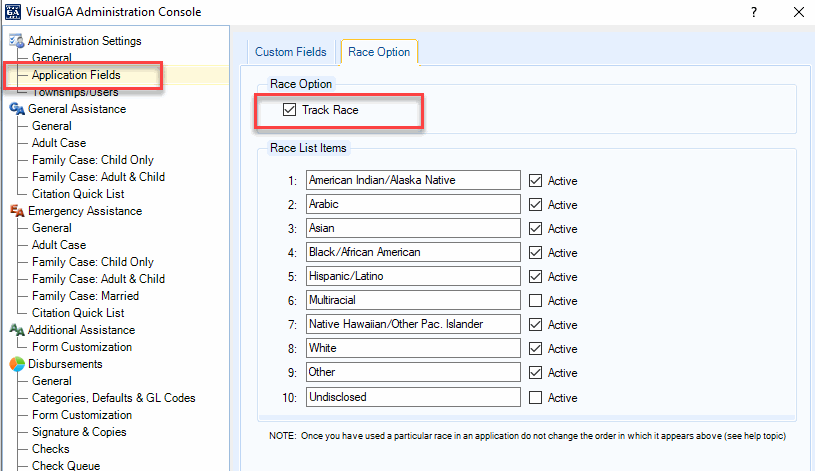Select the General Assistance GA icon
Image resolution: width=815 pixels, height=471 pixels.
pos(17,109)
